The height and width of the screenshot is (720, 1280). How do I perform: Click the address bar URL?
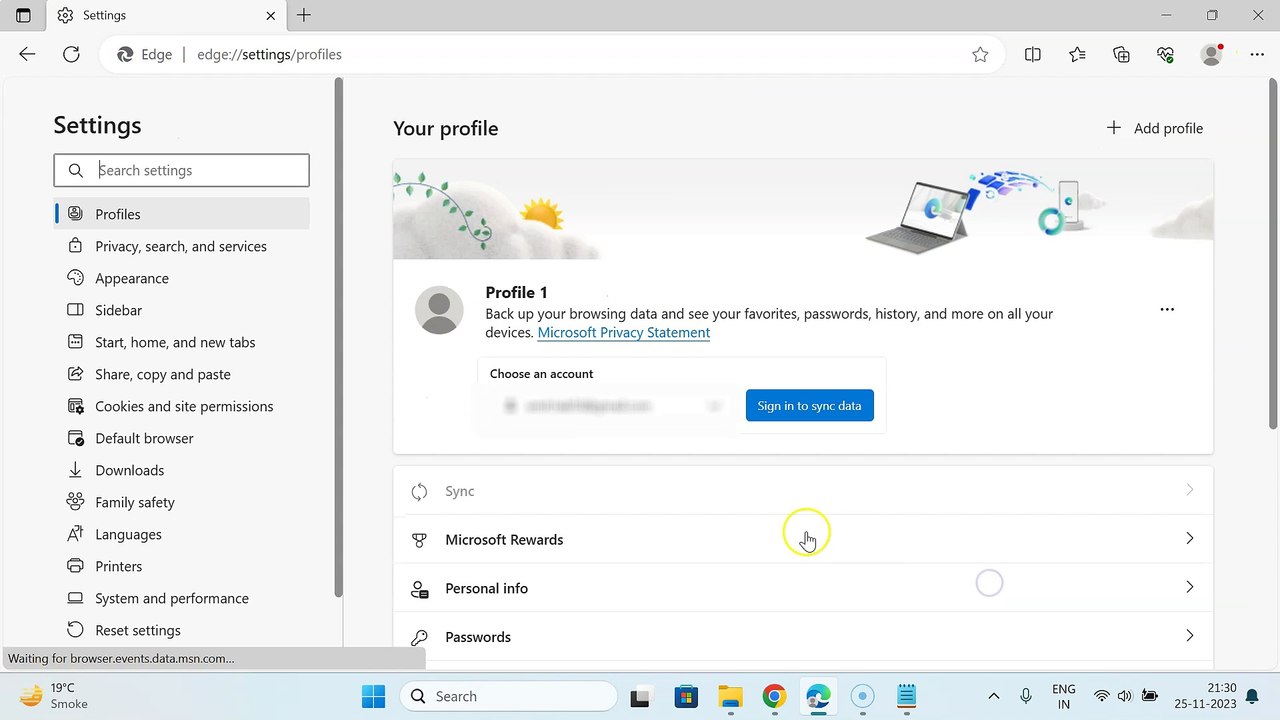point(269,55)
